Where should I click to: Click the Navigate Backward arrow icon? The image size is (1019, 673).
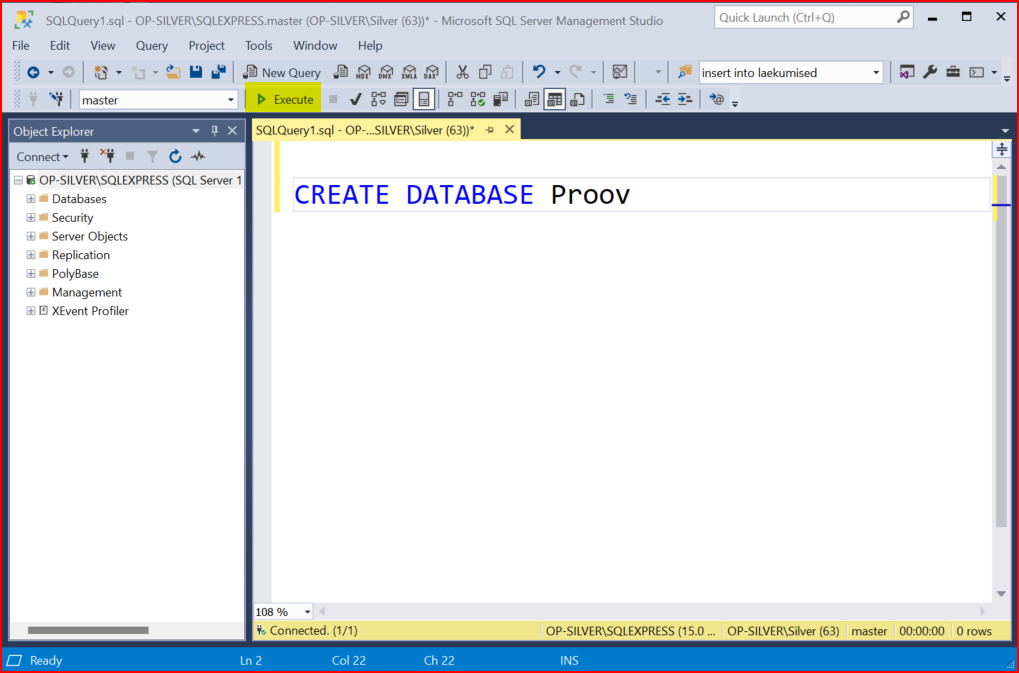click(33, 72)
